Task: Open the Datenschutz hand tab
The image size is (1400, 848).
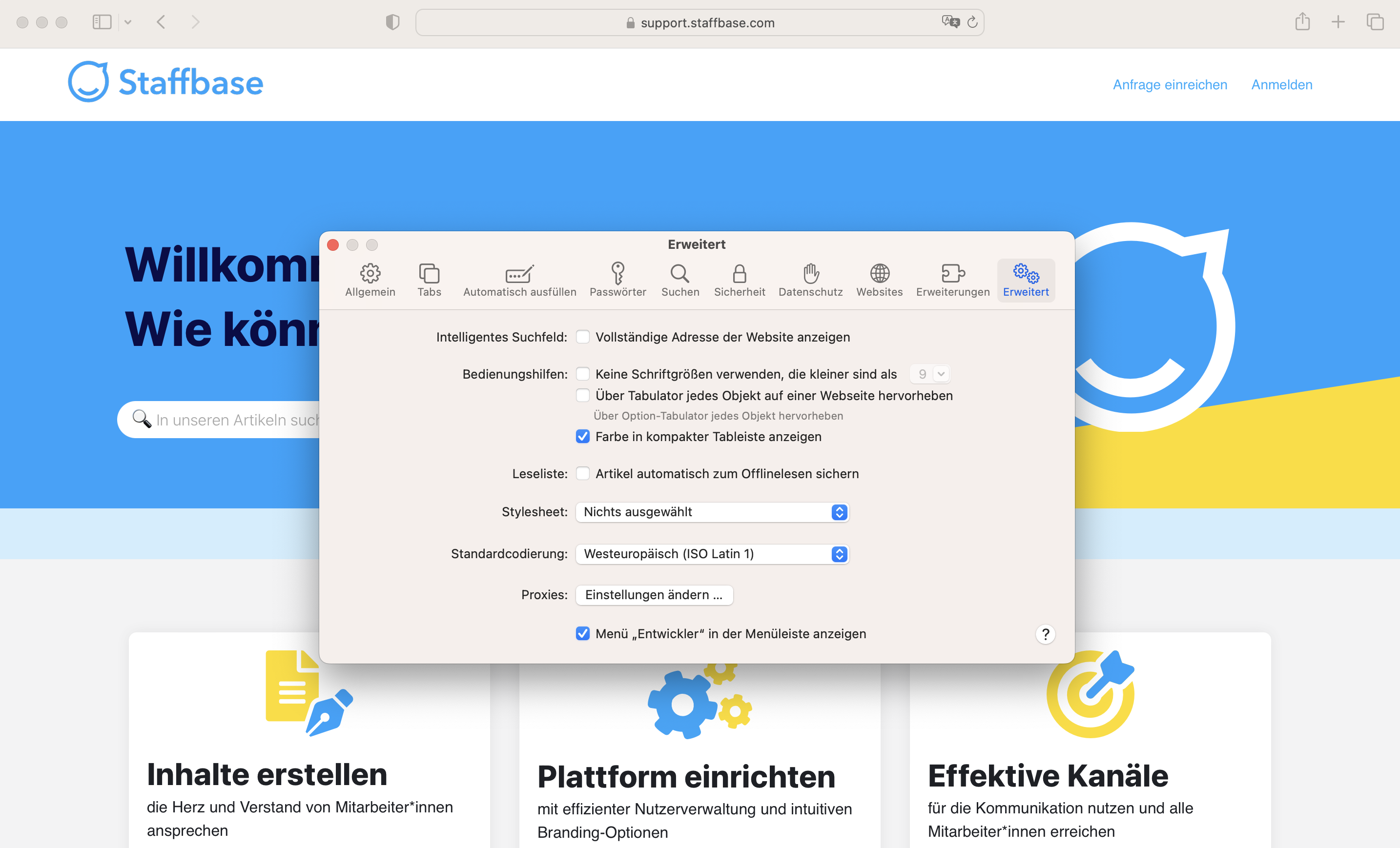Action: tap(810, 280)
